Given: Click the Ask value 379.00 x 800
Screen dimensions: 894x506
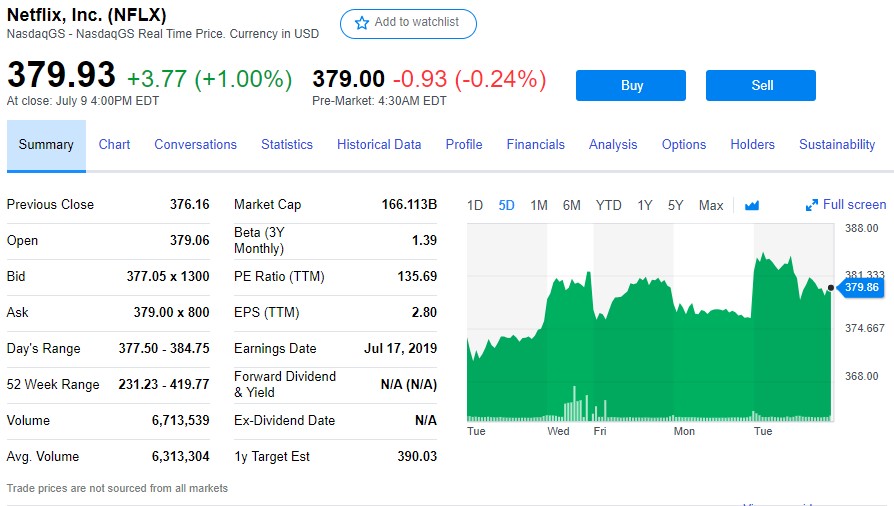Looking at the screenshot, I should (x=172, y=312).
